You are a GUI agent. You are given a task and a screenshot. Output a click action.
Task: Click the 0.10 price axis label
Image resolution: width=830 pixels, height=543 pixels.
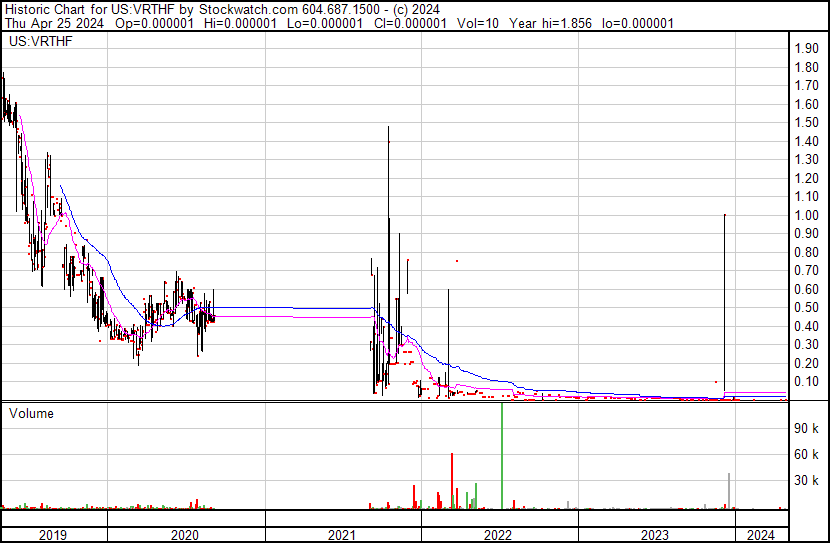(806, 382)
